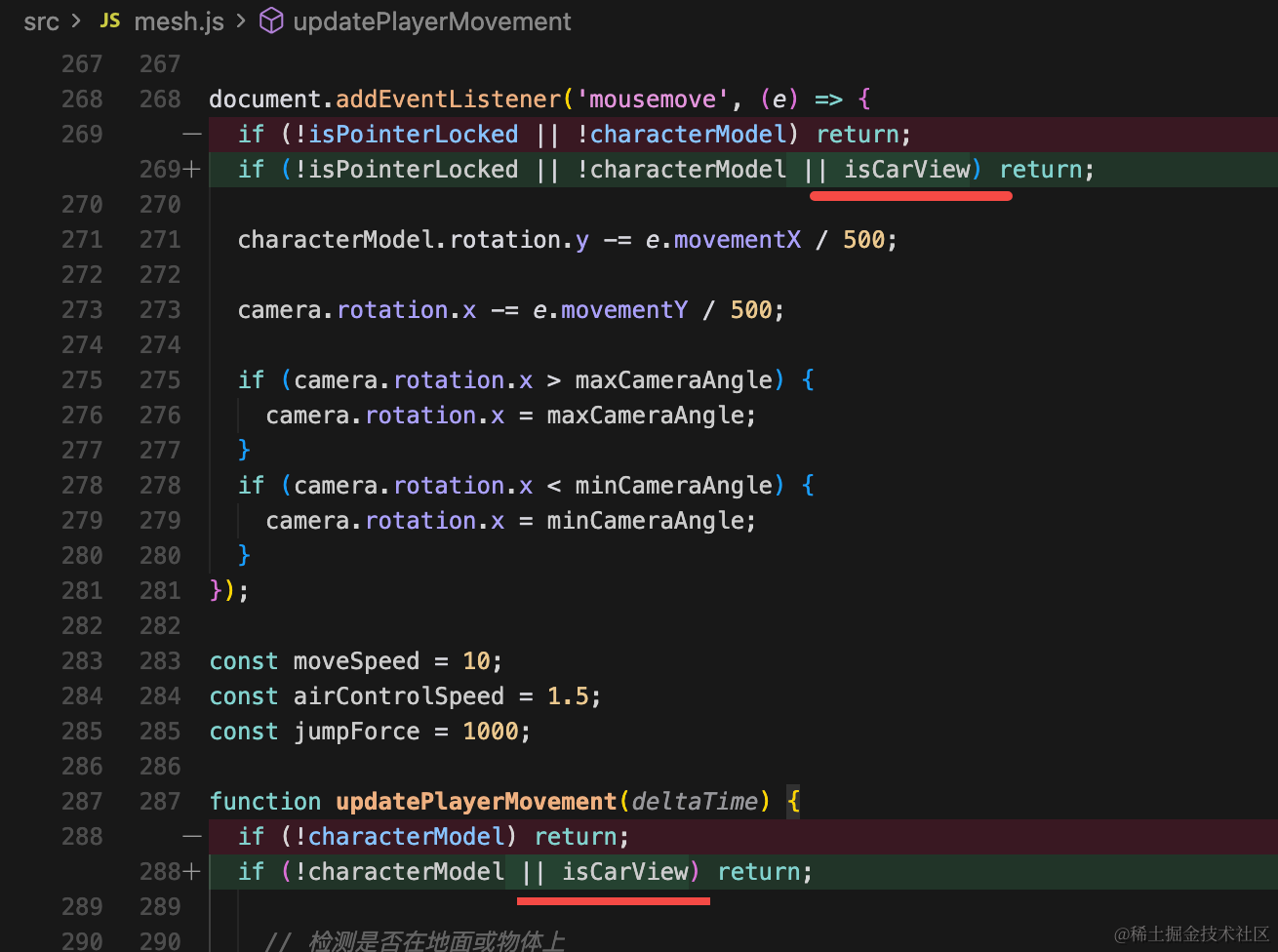Image resolution: width=1278 pixels, height=952 pixels.
Task: Click minCameraAngle in the less-than condition
Action: [x=674, y=485]
